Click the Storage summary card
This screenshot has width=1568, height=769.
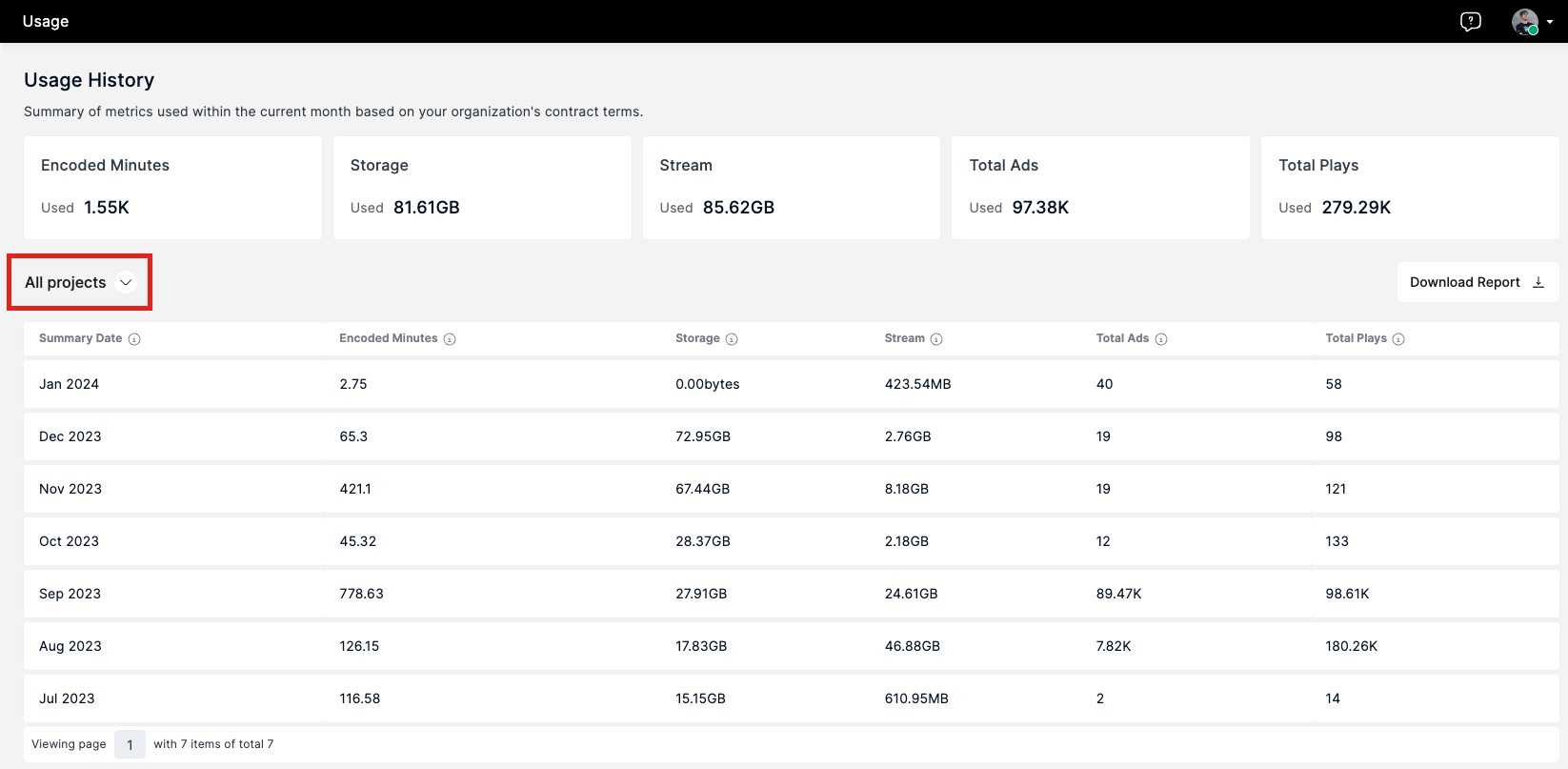[x=482, y=188]
